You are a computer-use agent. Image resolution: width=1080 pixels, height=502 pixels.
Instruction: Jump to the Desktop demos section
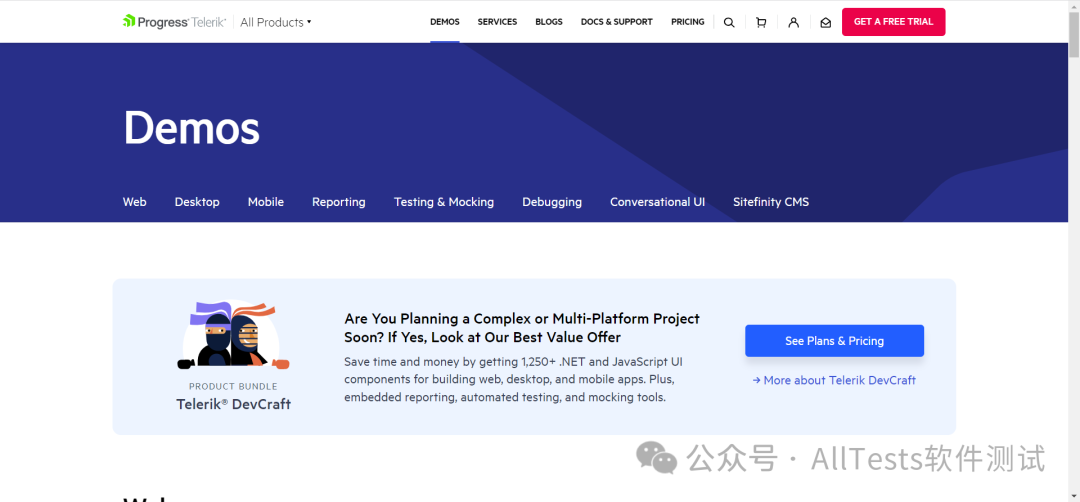click(197, 202)
